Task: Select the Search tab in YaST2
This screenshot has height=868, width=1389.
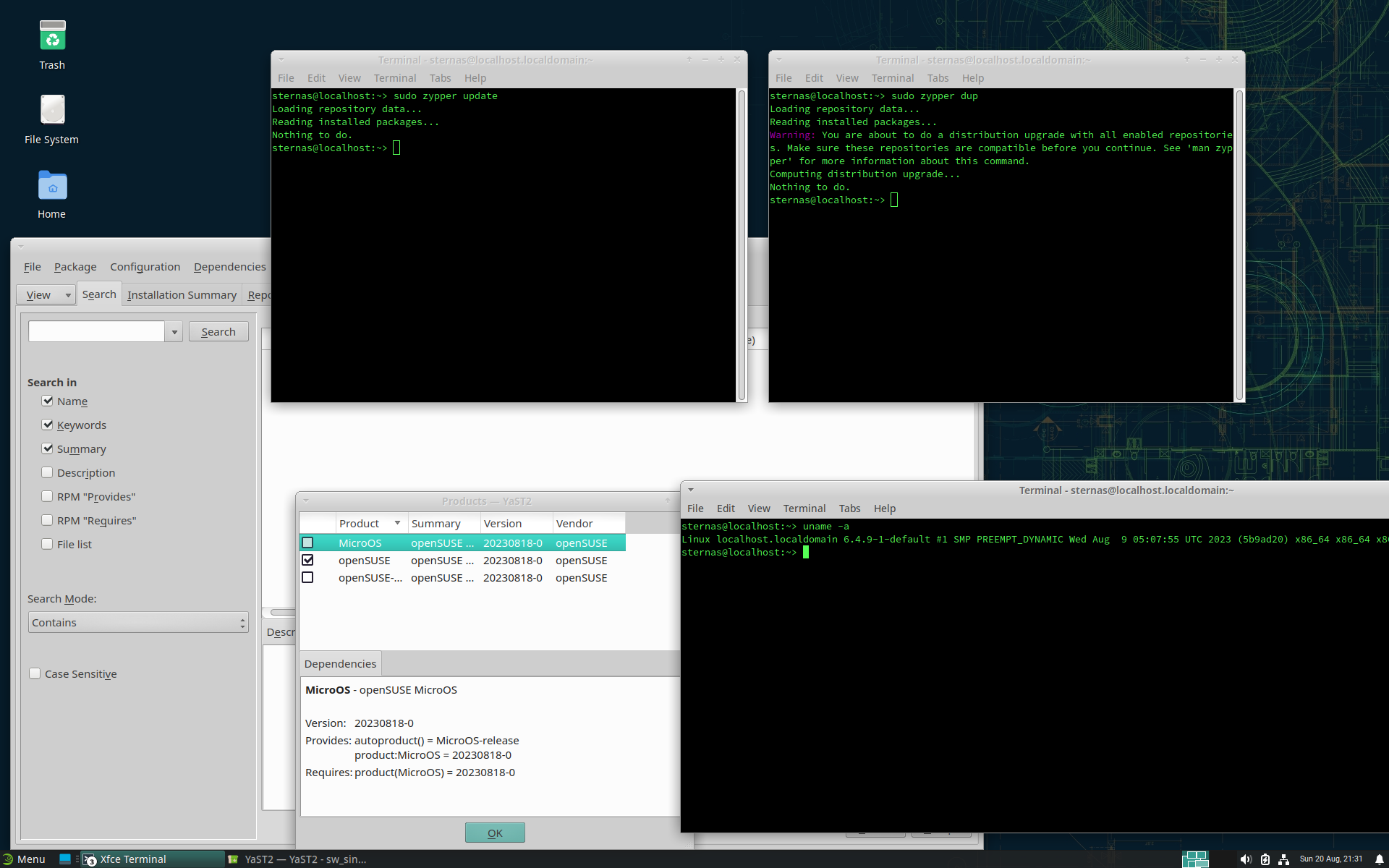Action: [99, 294]
